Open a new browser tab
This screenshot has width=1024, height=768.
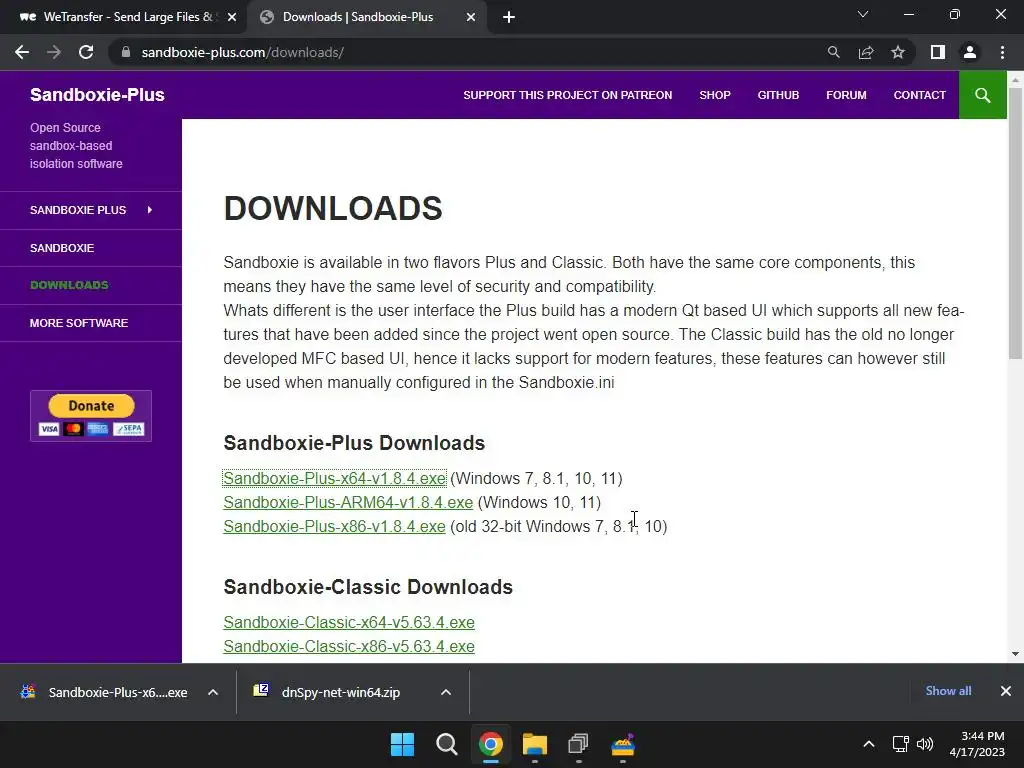[509, 18]
